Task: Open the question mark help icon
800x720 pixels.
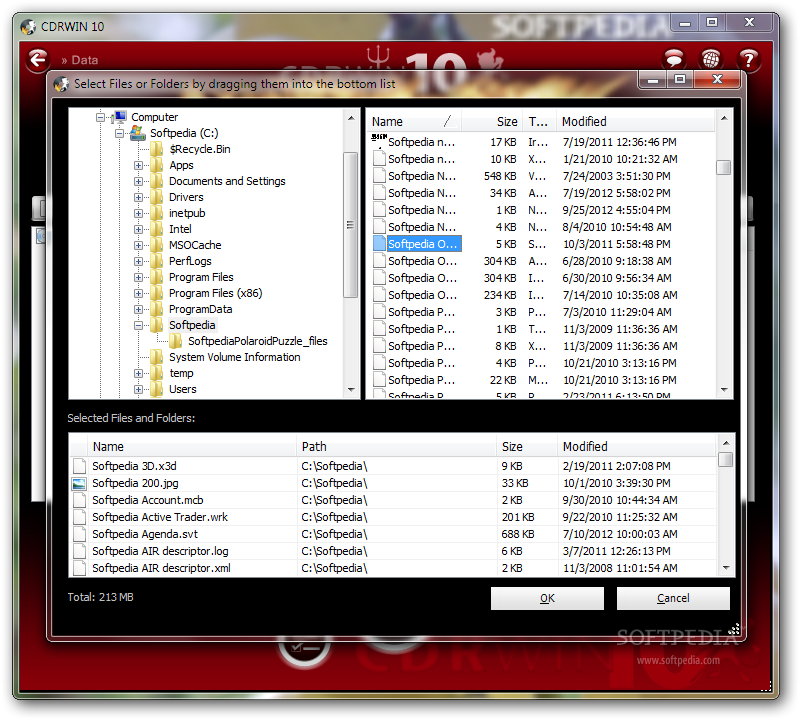Action: pos(748,60)
